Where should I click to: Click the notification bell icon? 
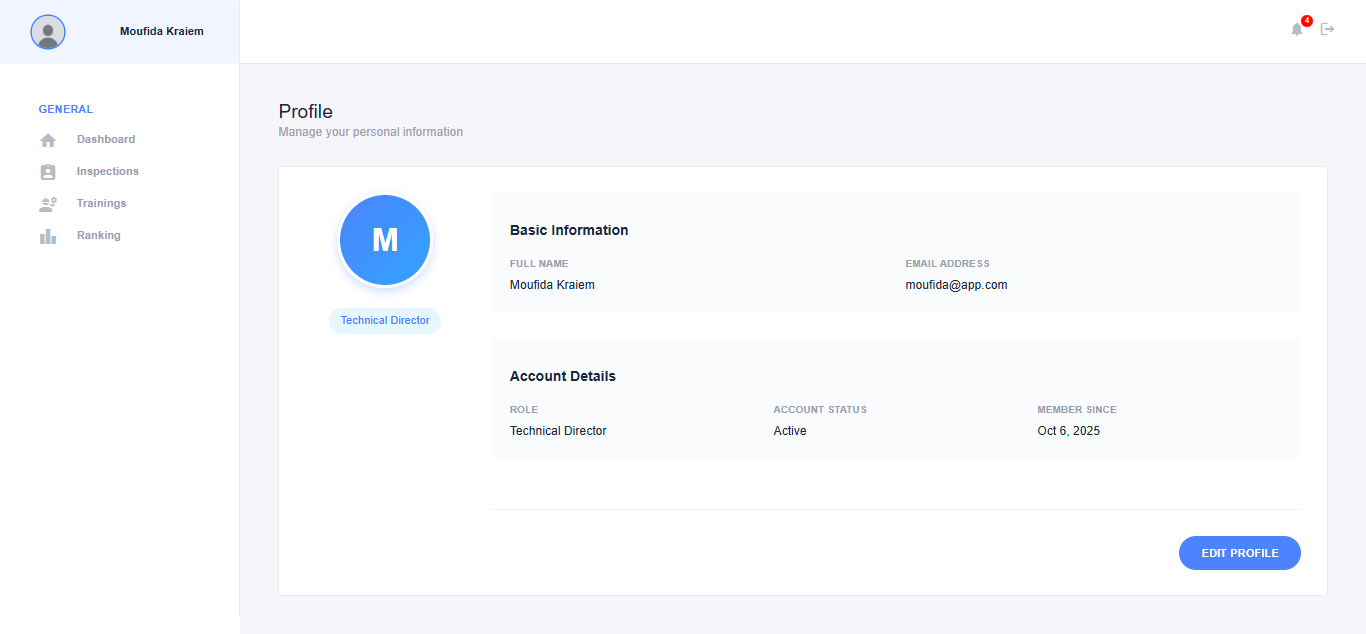coord(1296,30)
